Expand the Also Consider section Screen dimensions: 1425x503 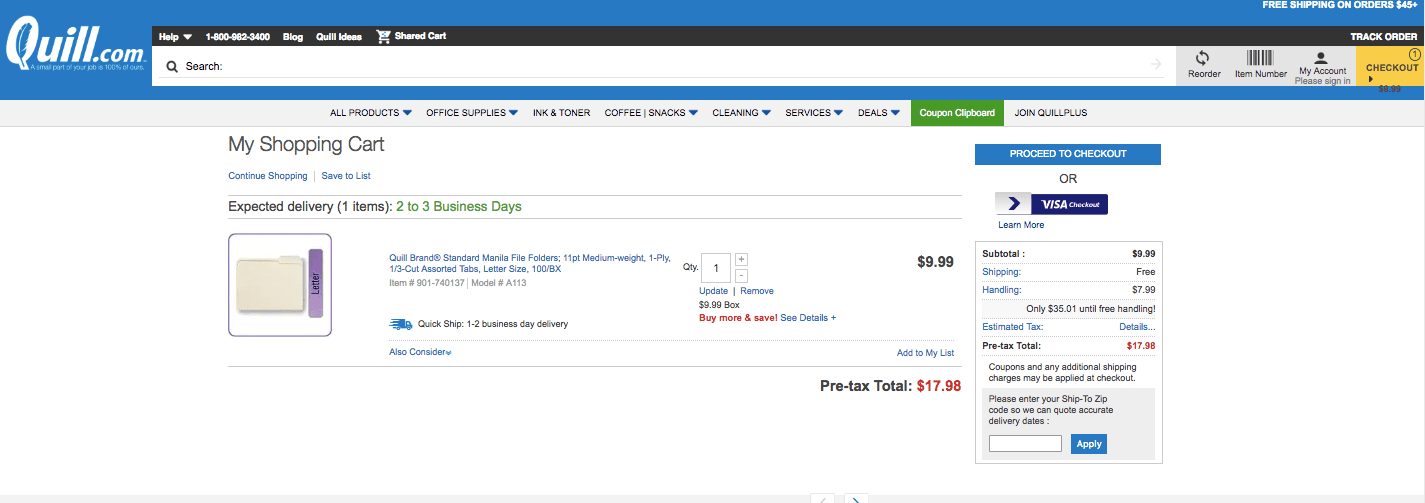(420, 353)
